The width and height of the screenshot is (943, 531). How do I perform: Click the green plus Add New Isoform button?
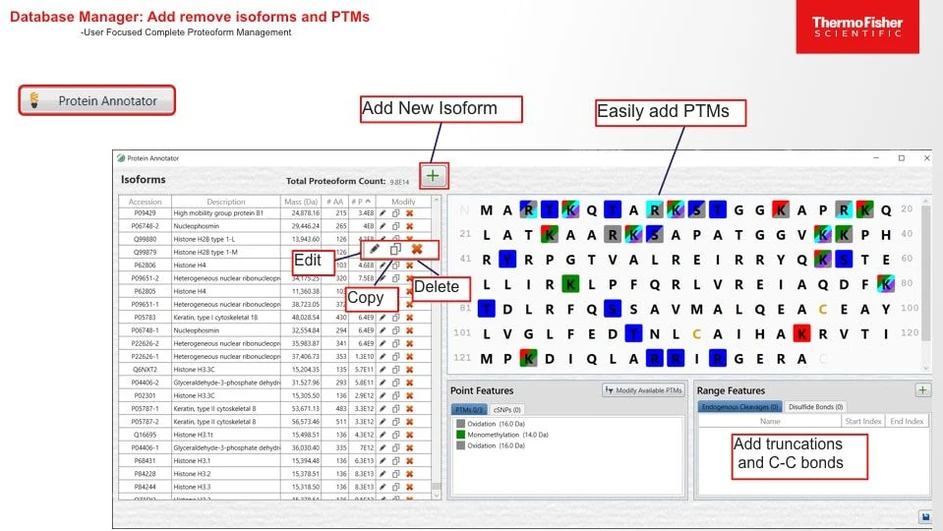pyautogui.click(x=433, y=176)
